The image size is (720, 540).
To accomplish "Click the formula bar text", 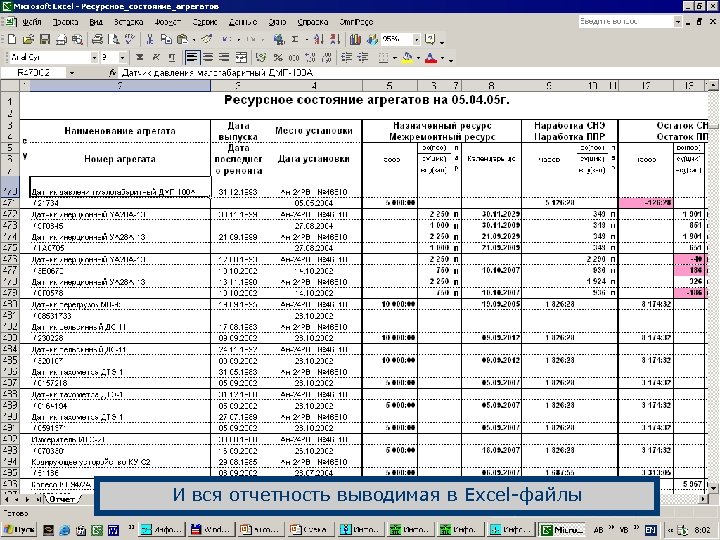I will click(x=217, y=73).
